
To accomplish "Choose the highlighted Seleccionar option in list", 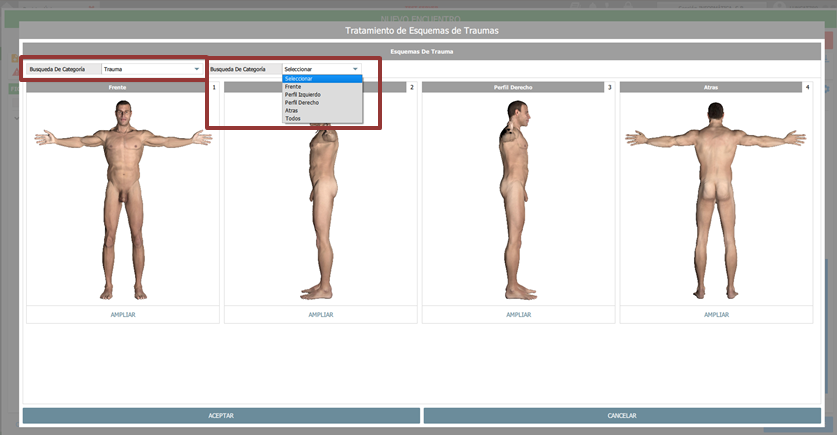I will click(x=321, y=78).
